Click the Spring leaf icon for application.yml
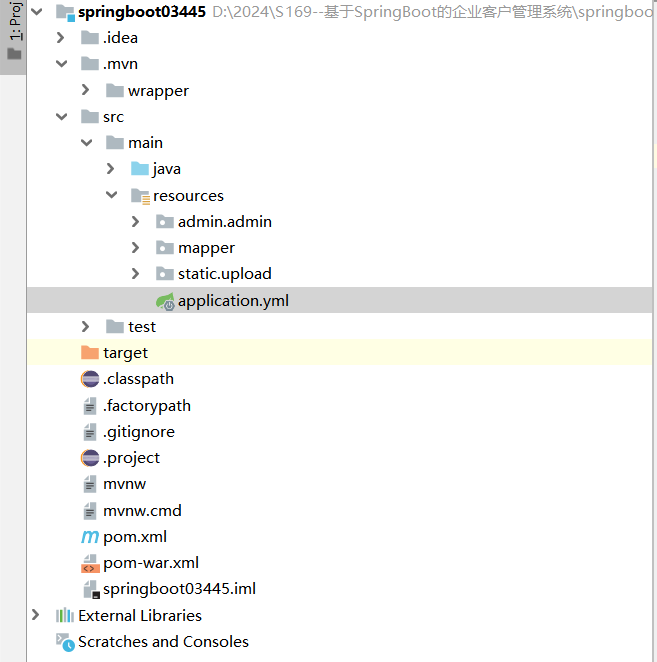This screenshot has height=662, width=657. (164, 300)
